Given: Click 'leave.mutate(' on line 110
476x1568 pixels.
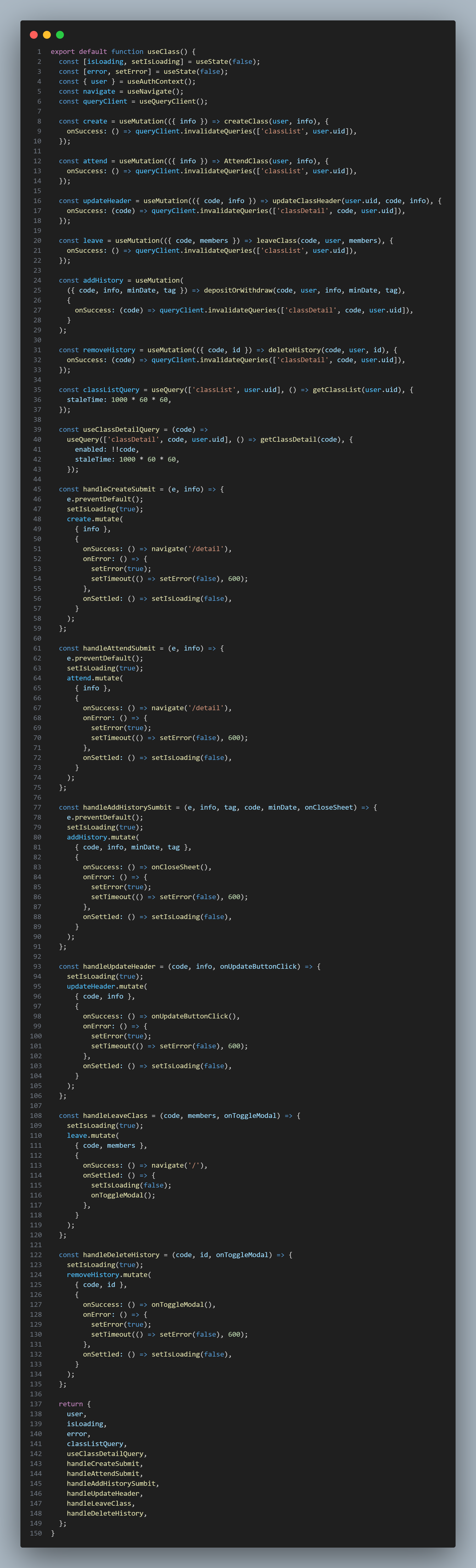Looking at the screenshot, I should 93,1135.
